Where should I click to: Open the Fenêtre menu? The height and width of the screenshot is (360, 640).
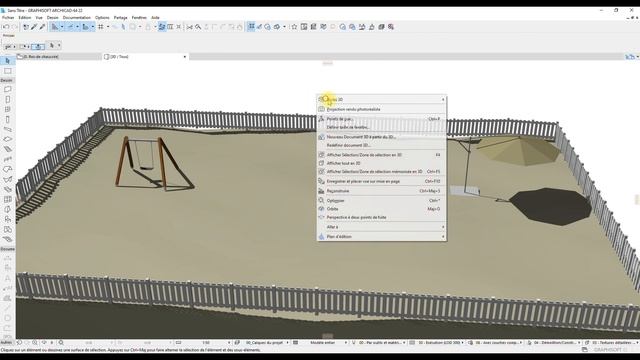tap(139, 18)
